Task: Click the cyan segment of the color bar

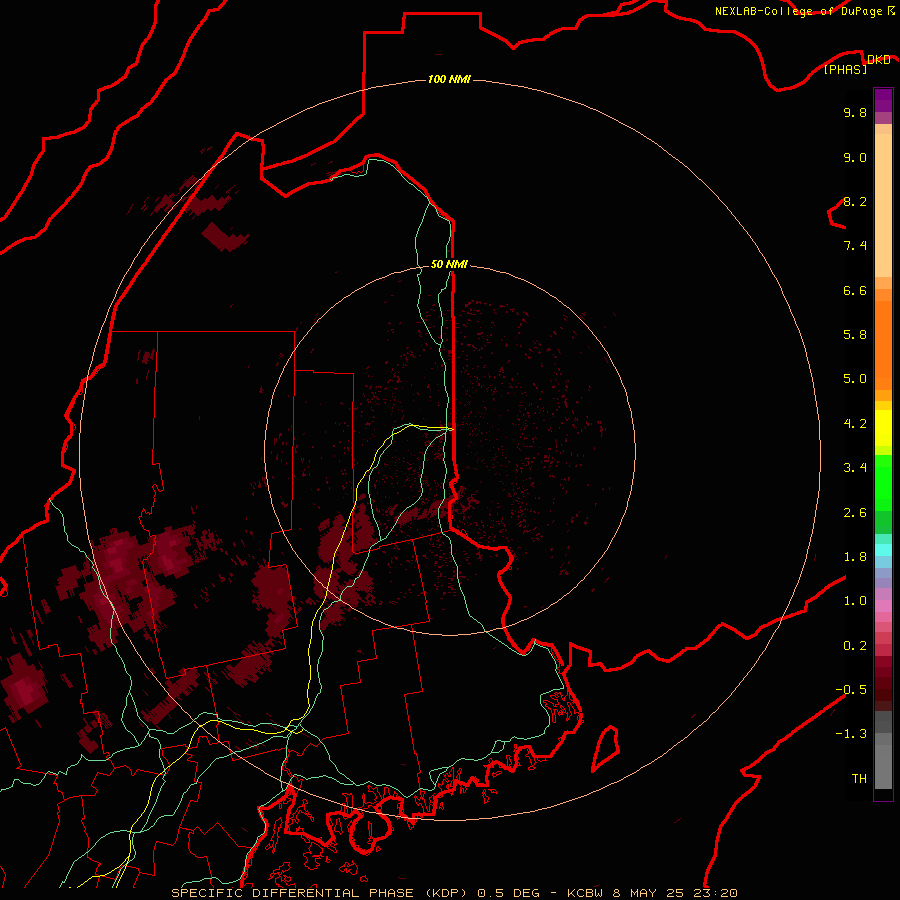Action: click(883, 550)
